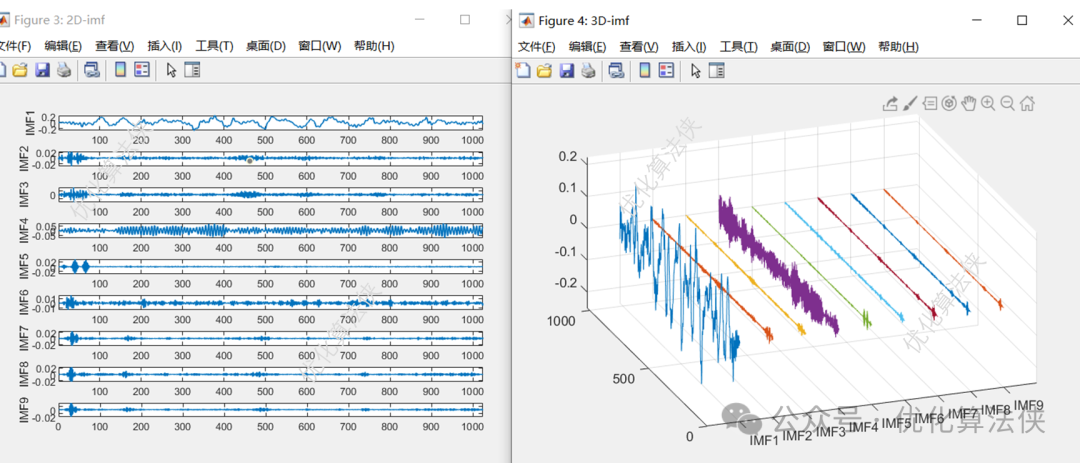Click Link Plot icon in Figure 3 toolbar

click(92, 70)
